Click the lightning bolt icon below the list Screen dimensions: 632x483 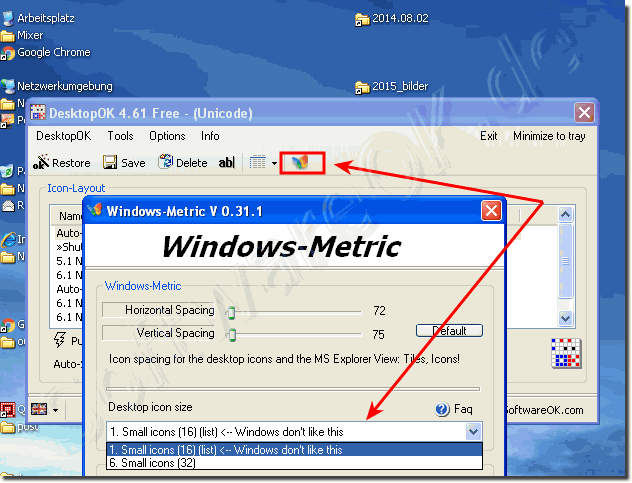[60, 339]
